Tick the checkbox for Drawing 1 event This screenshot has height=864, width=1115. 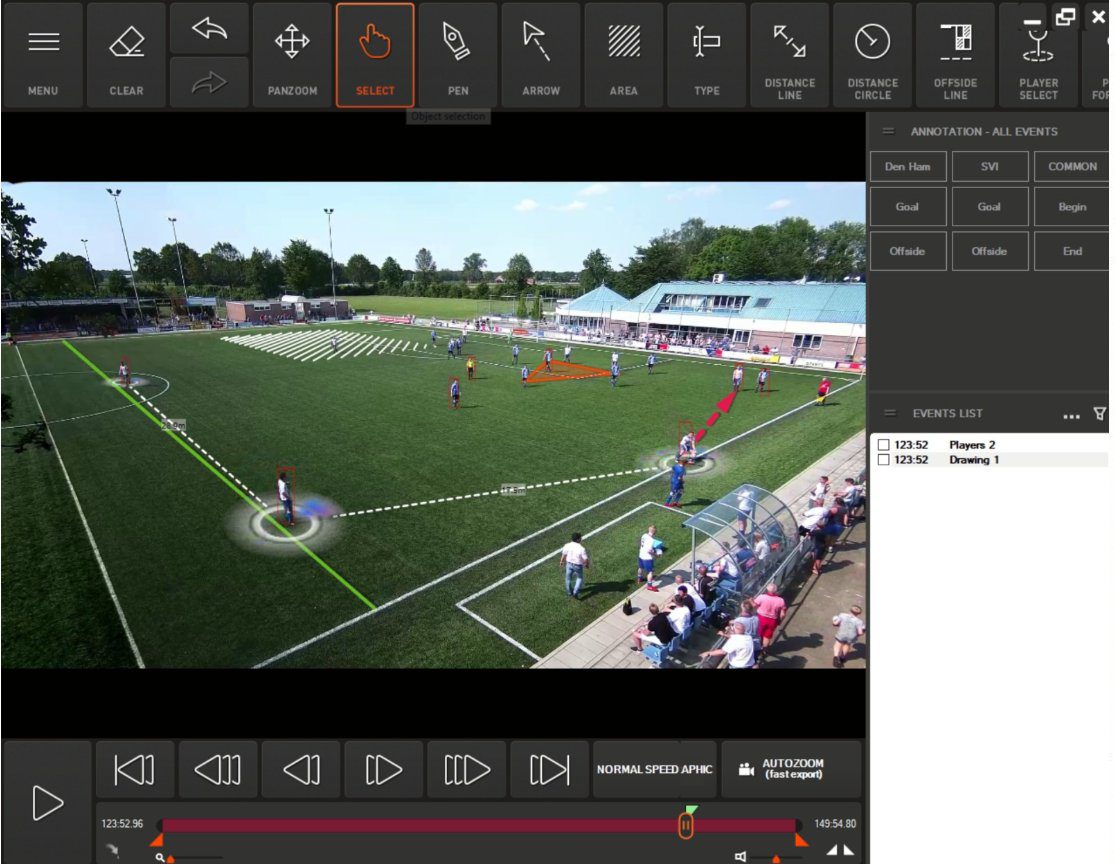coord(884,459)
